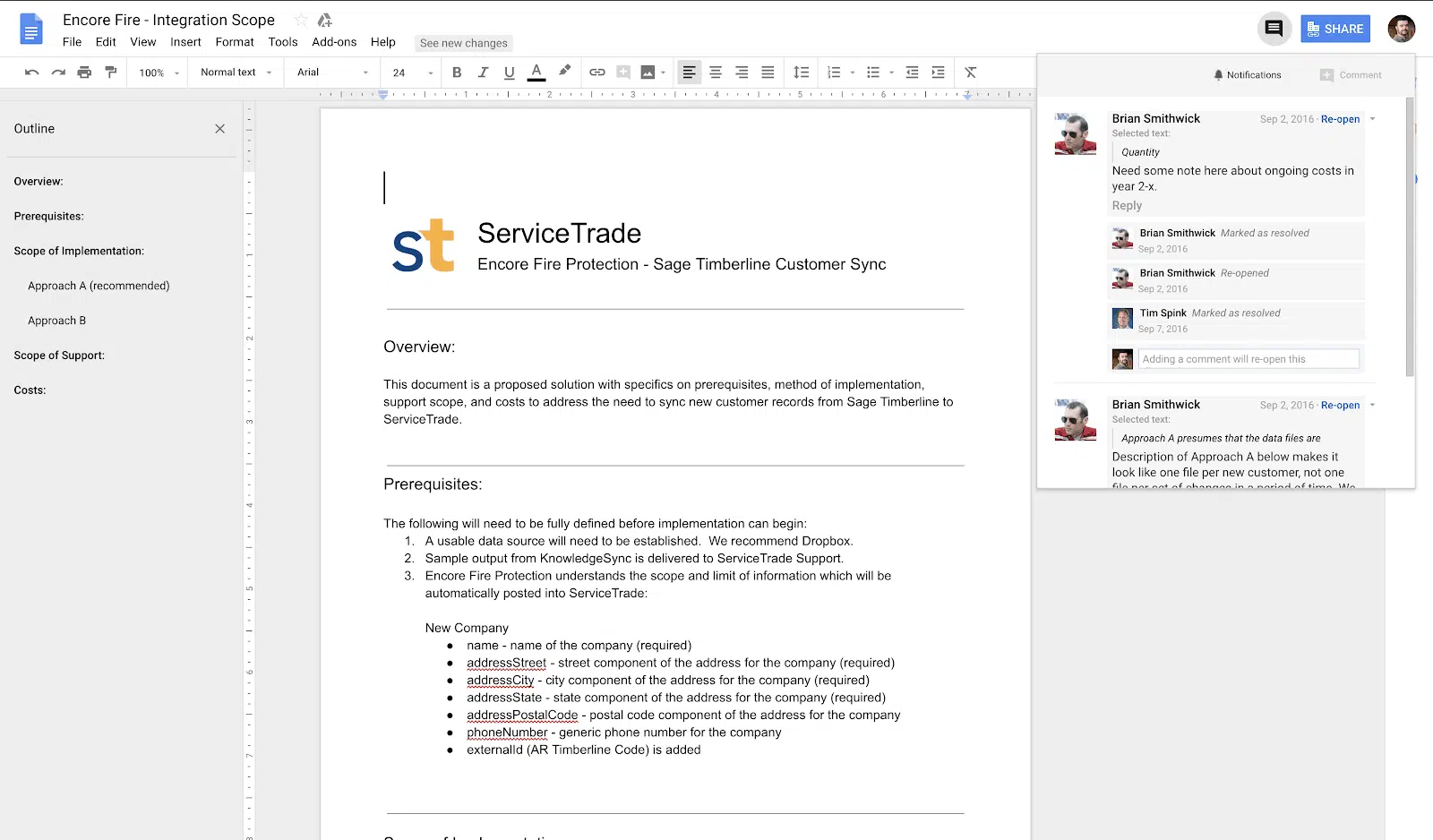The height and width of the screenshot is (840, 1433).
Task: Open the Normal text style dropdown
Action: [x=236, y=73]
